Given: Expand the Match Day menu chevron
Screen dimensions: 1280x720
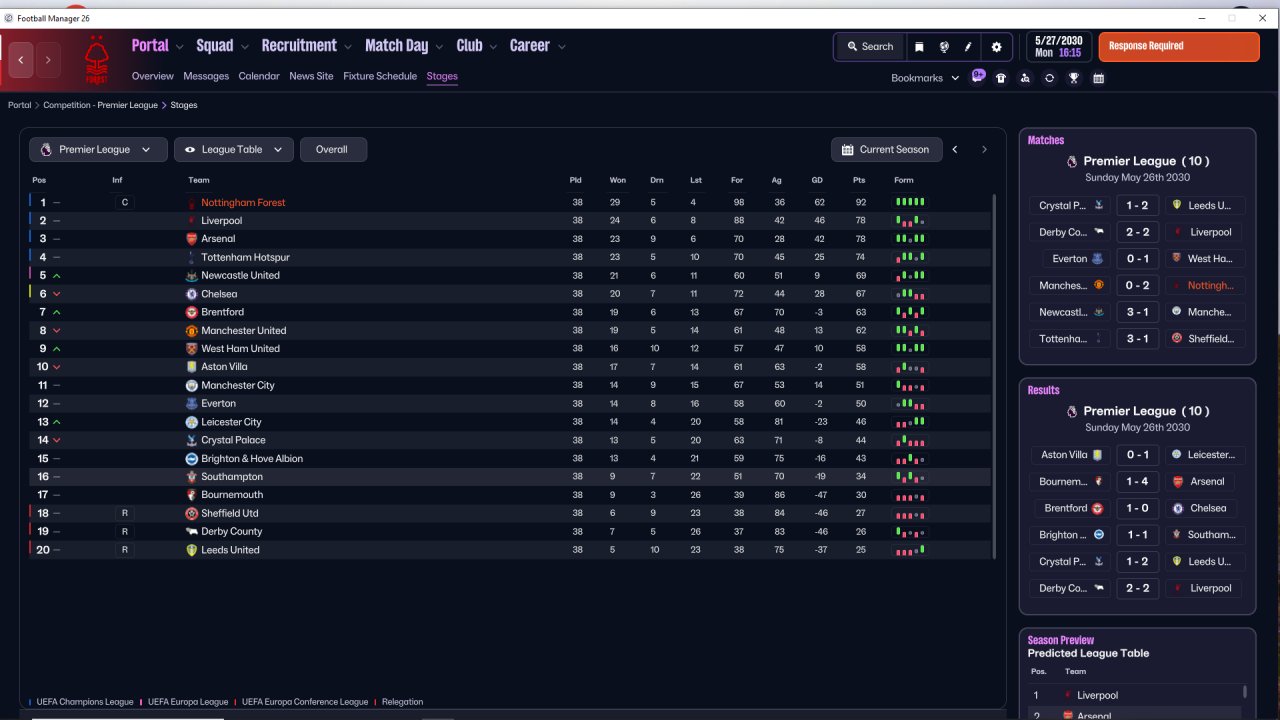Looking at the screenshot, I should (x=439, y=47).
